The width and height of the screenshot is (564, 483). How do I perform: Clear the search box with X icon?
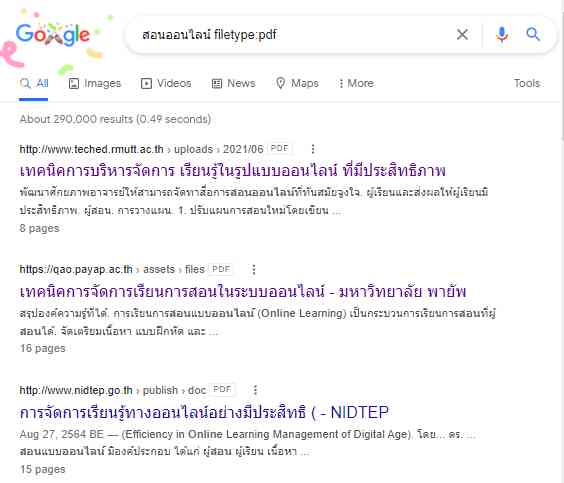[462, 35]
